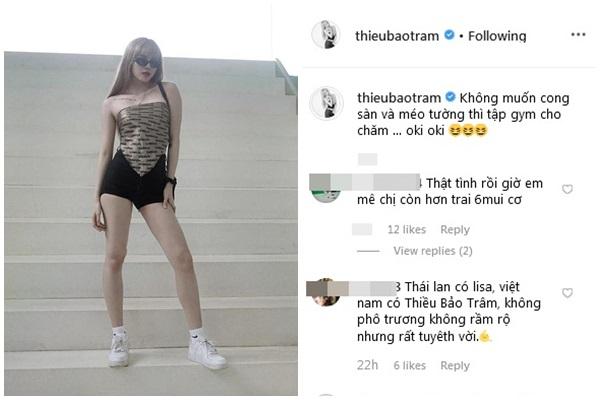Reply to the first comment
600x400 pixels.
point(455,229)
